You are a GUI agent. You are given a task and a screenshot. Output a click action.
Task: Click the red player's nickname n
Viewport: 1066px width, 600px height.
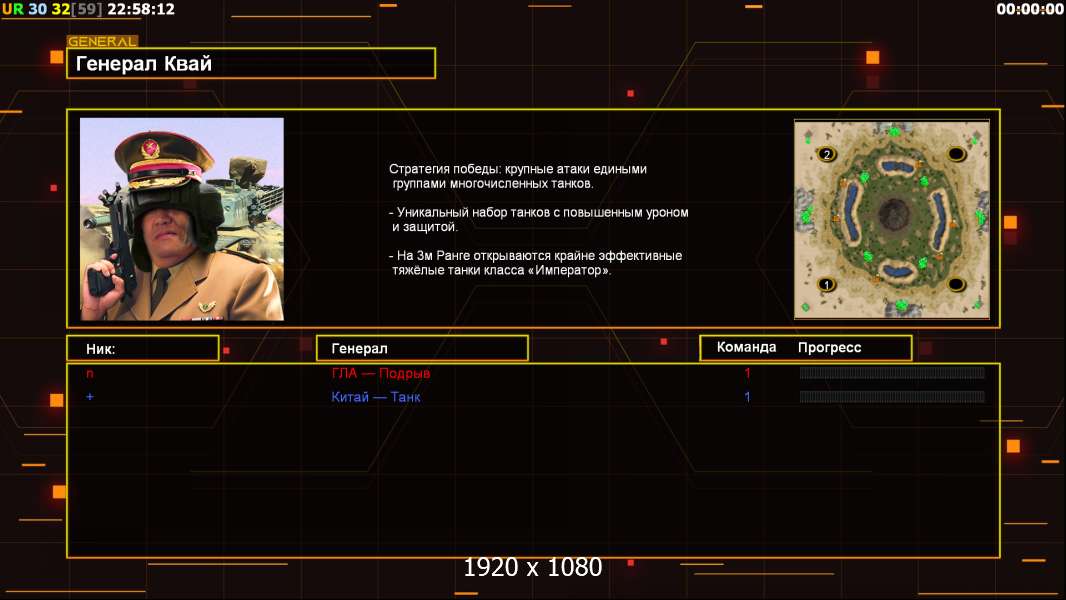tap(90, 374)
